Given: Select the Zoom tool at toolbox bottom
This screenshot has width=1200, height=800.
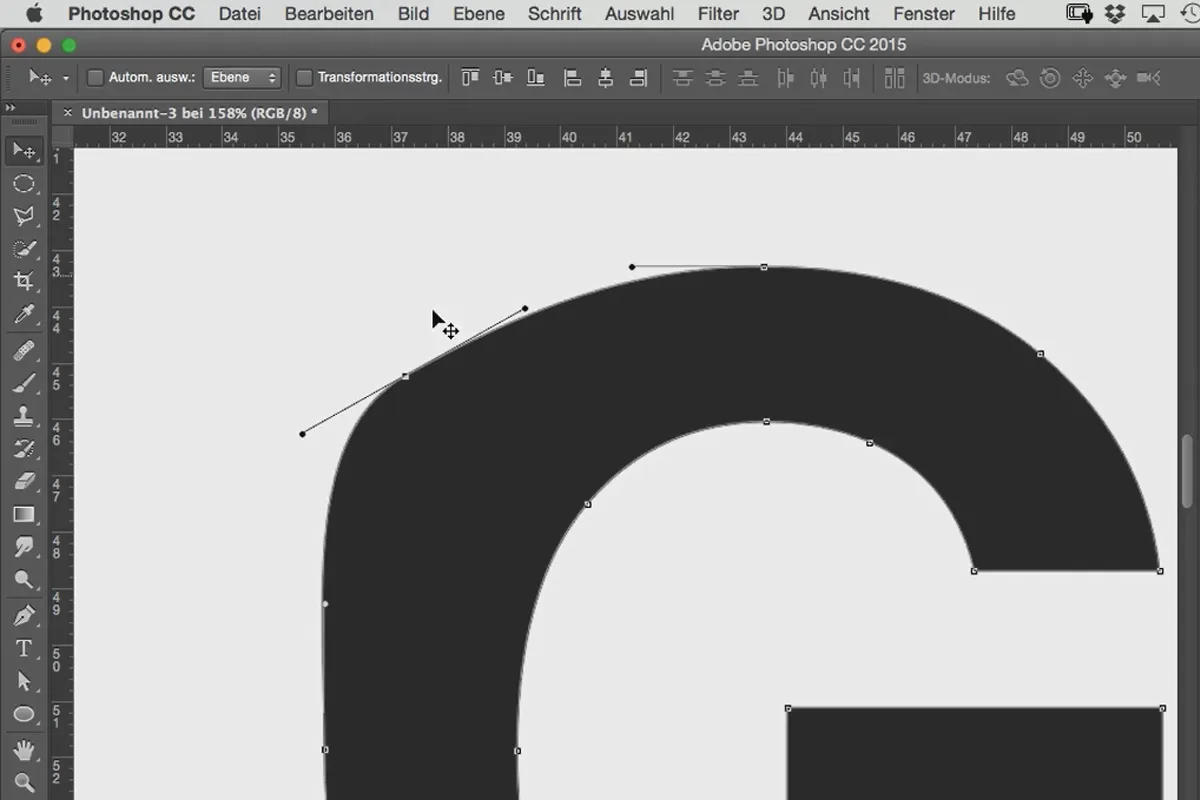Looking at the screenshot, I should coord(24,782).
